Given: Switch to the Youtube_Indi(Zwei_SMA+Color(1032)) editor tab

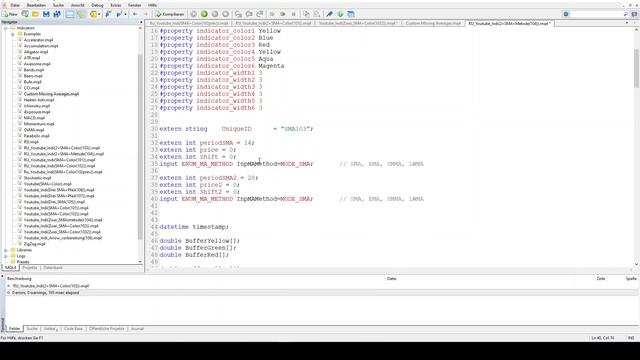Looking at the screenshot, I should [x=358, y=24].
